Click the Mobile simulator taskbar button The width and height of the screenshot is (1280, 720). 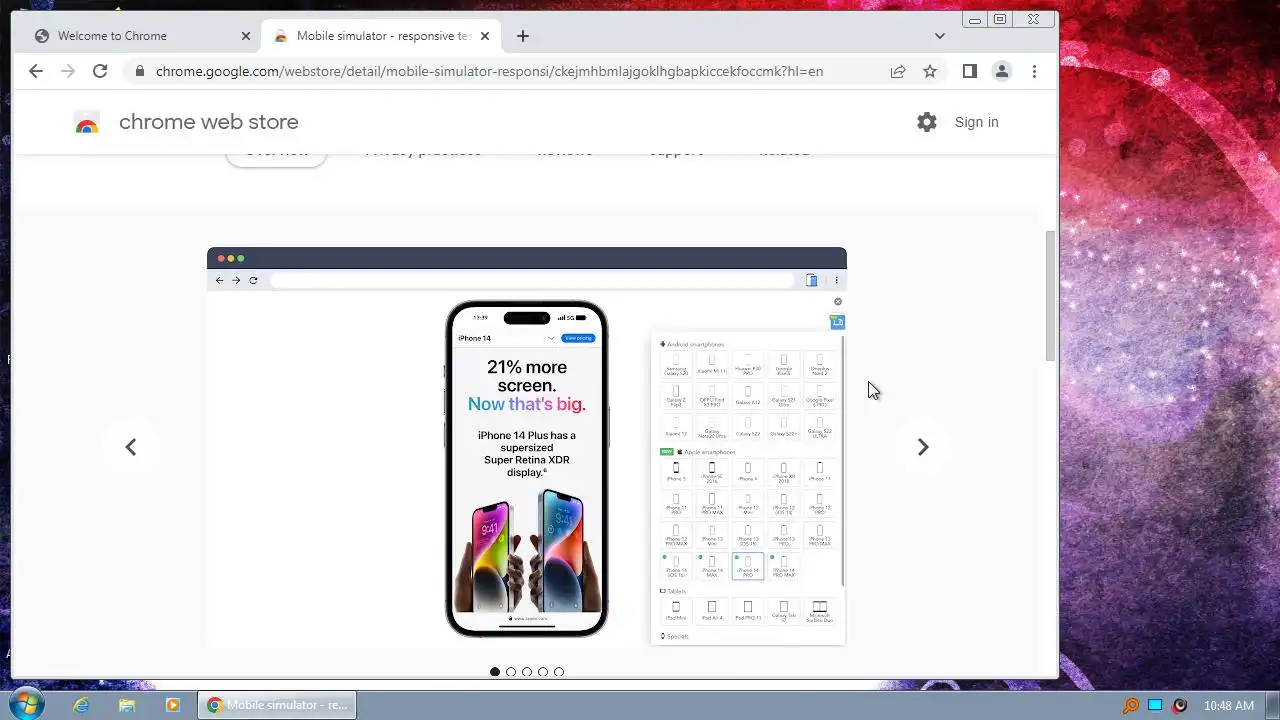point(277,705)
